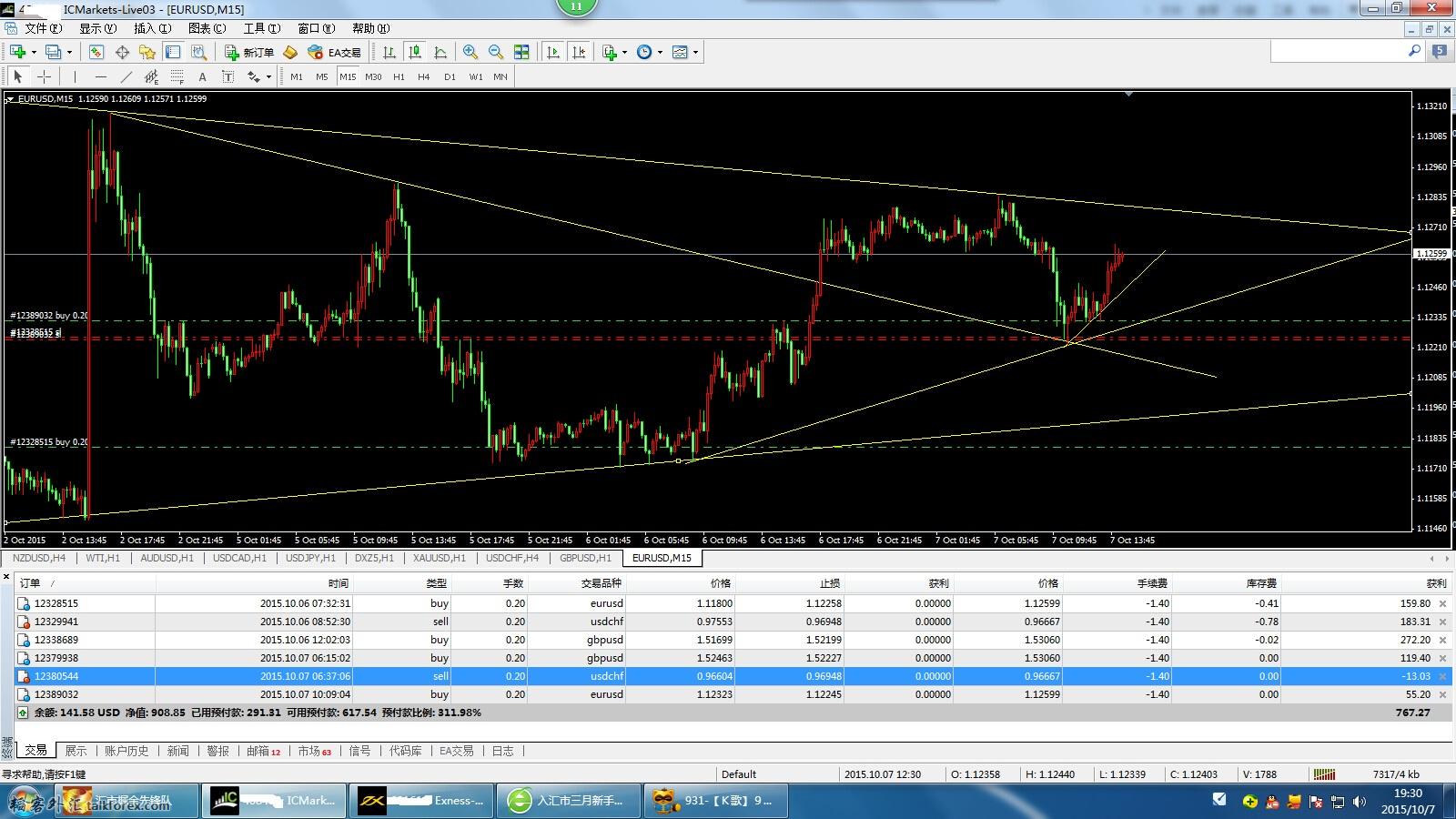Open the 文件 menu
Viewport: 1456px width, 819px height.
43,28
